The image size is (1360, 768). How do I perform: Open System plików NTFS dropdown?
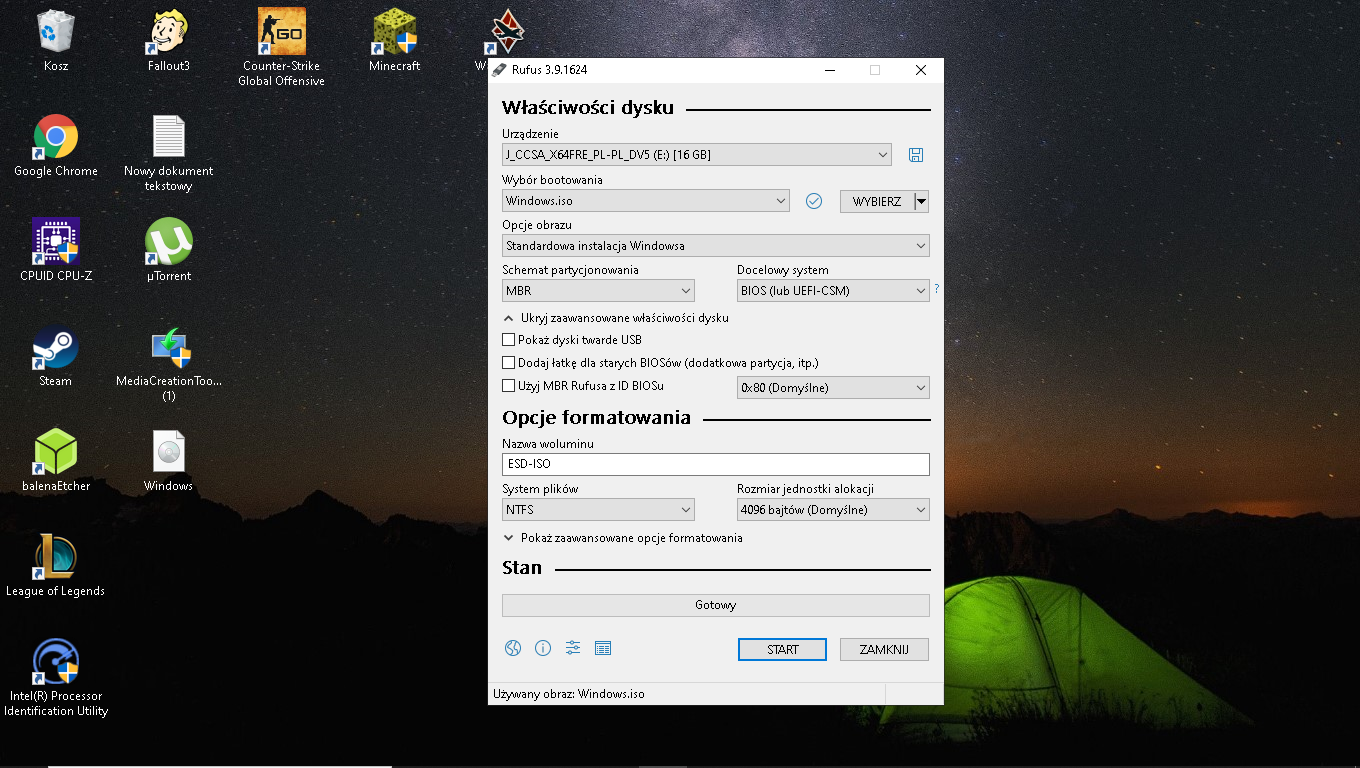(598, 510)
